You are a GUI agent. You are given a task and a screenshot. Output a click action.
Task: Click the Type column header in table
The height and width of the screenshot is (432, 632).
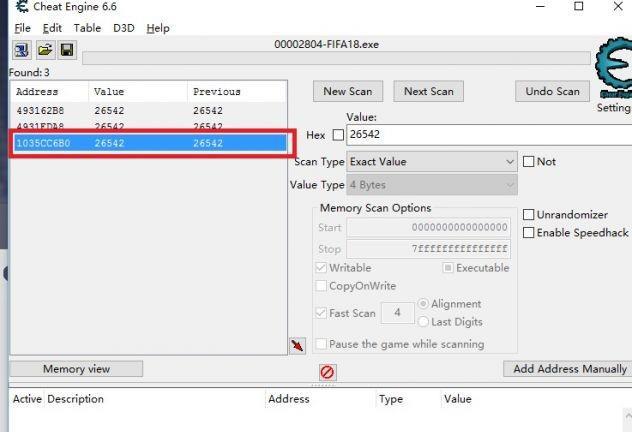pyautogui.click(x=391, y=399)
